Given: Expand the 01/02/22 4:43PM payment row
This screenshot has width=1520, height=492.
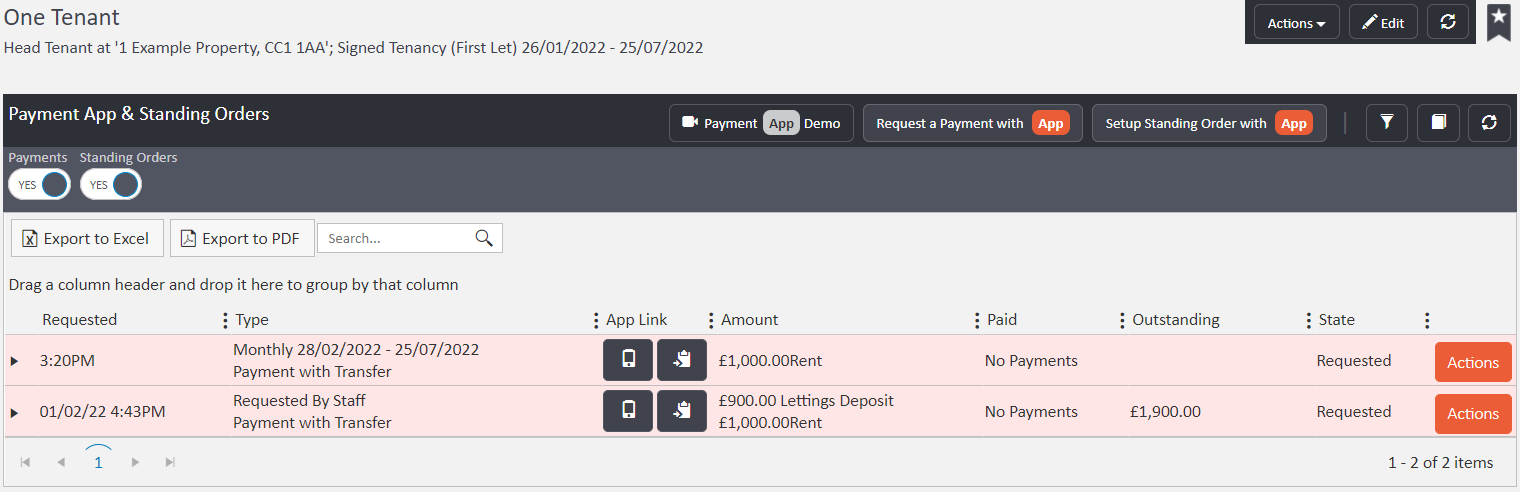Looking at the screenshot, I should [x=14, y=412].
